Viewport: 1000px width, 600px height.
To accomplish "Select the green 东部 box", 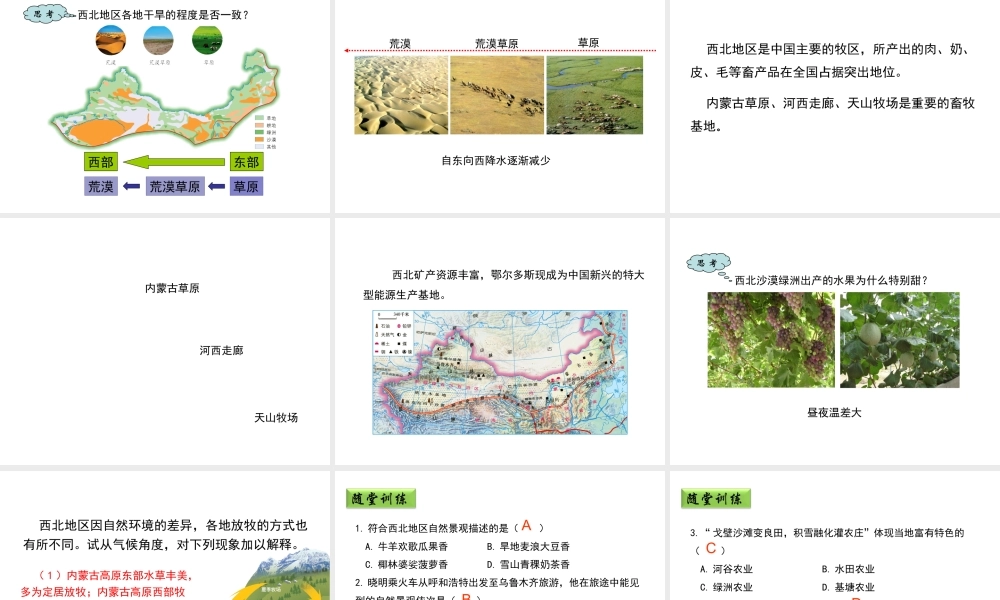I will (246, 162).
